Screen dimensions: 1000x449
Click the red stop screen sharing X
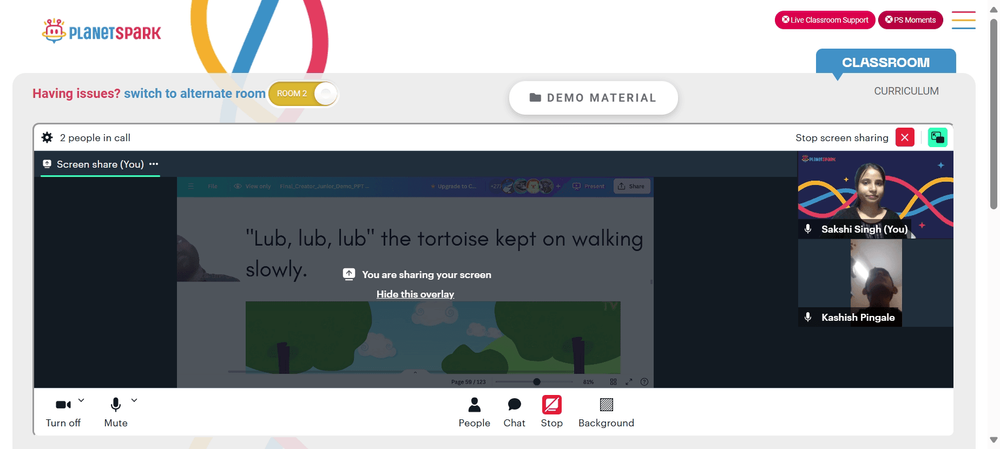pos(904,137)
